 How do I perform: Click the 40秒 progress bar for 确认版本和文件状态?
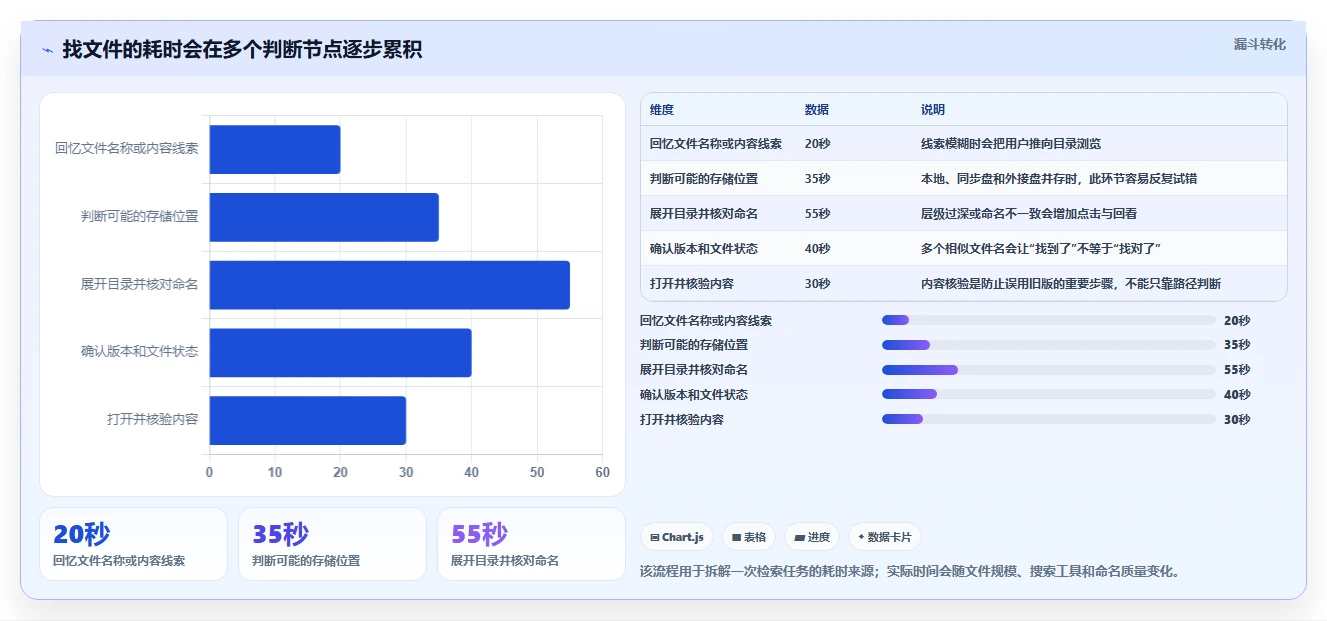point(1049,394)
